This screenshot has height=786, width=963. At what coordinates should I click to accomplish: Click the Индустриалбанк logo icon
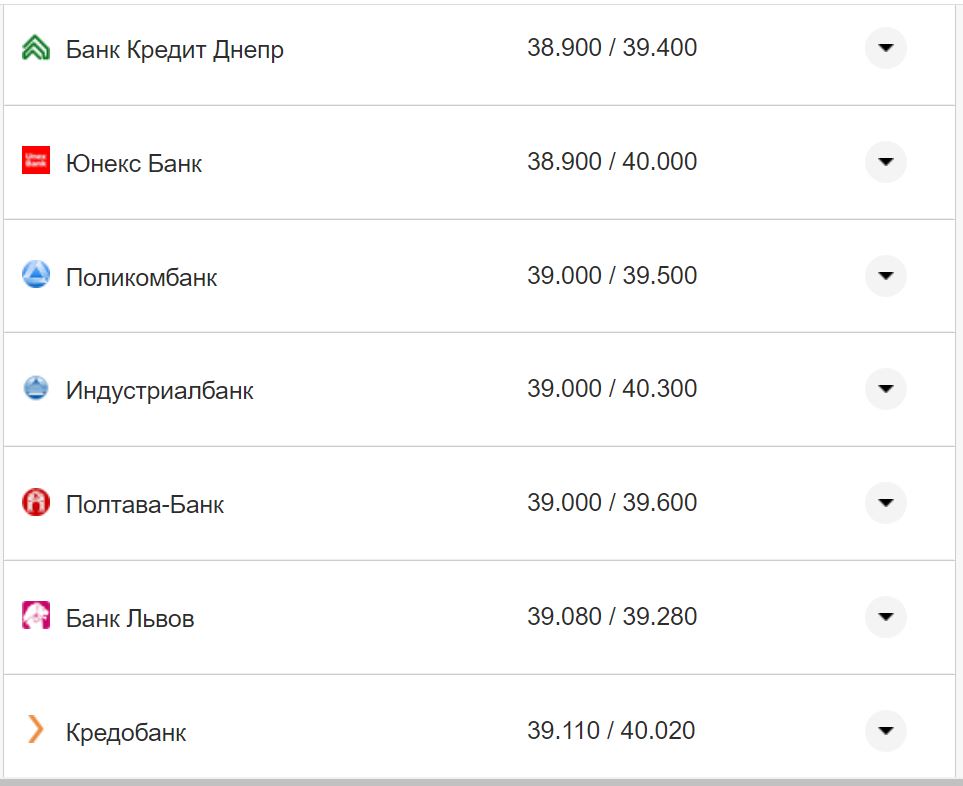pos(35,389)
